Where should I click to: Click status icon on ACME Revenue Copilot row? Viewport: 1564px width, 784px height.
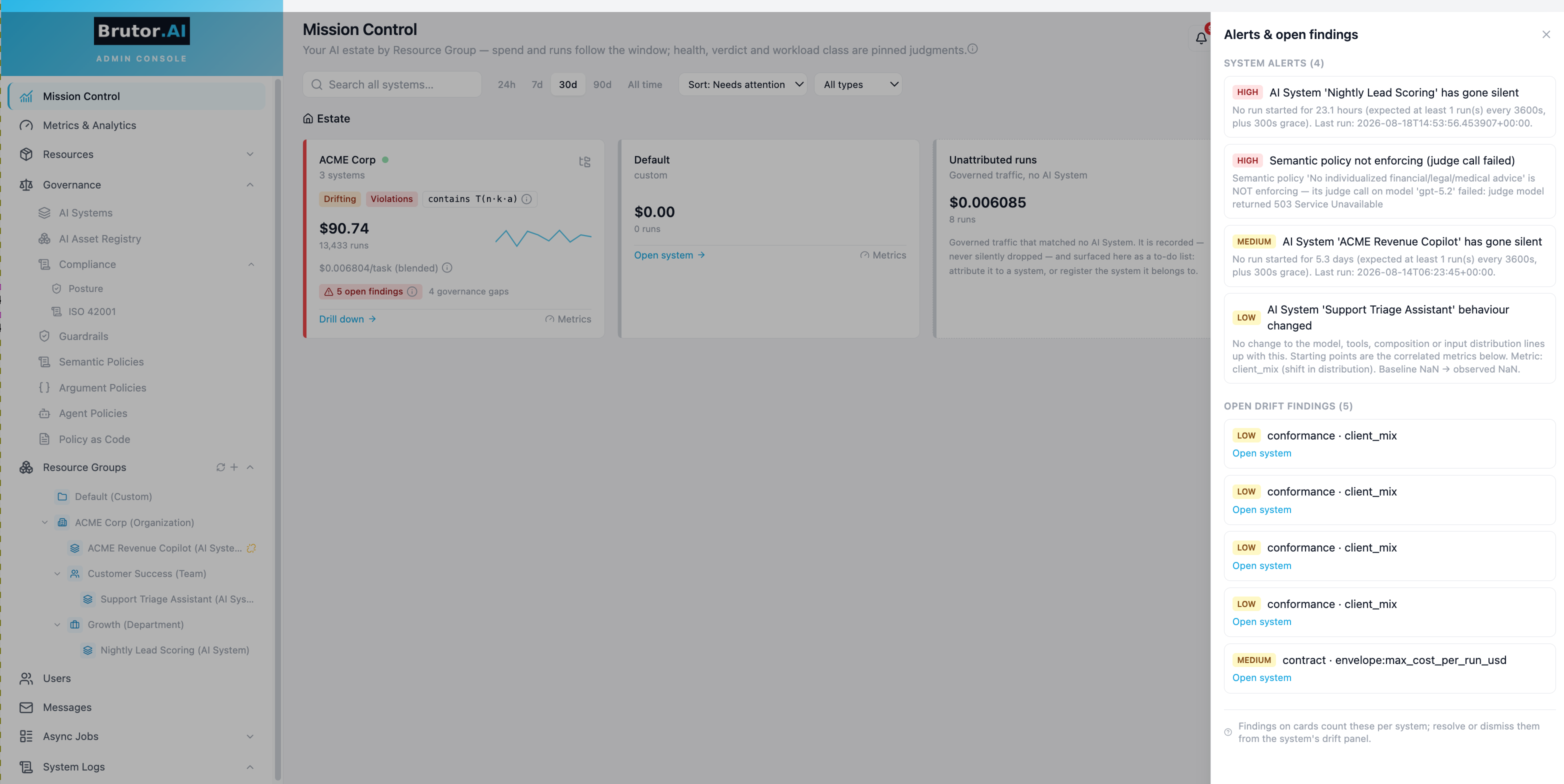[x=251, y=548]
